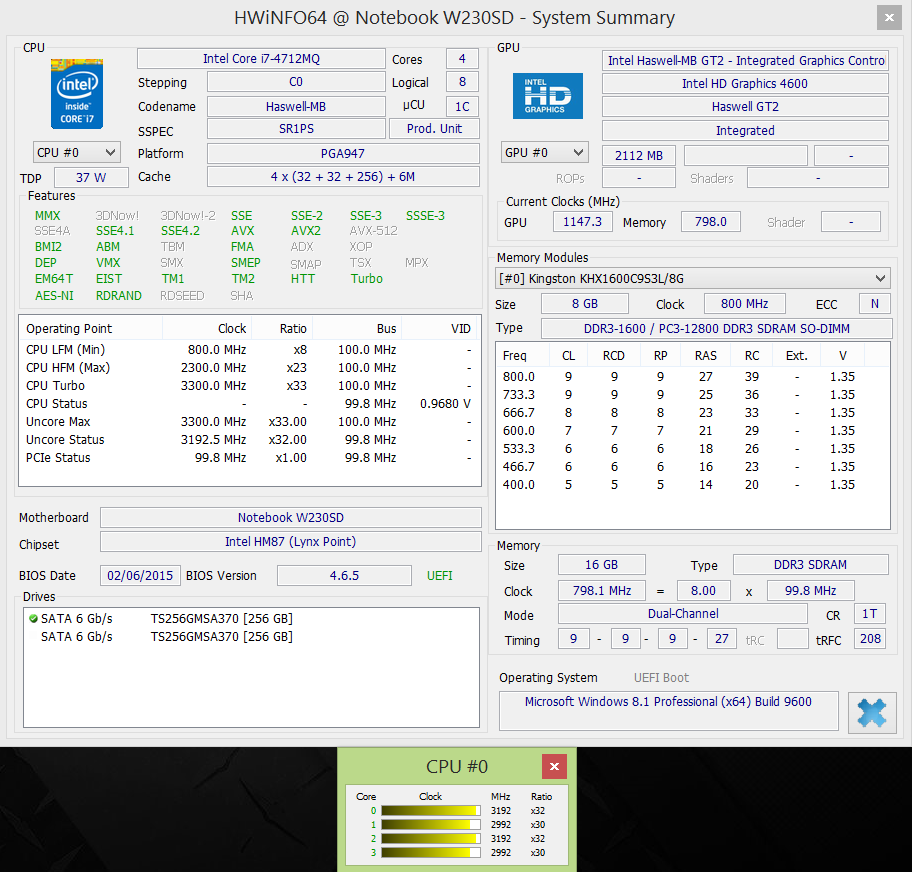The height and width of the screenshot is (872, 912).
Task: Click the memory clock 798.1 MHz field
Action: [602, 590]
